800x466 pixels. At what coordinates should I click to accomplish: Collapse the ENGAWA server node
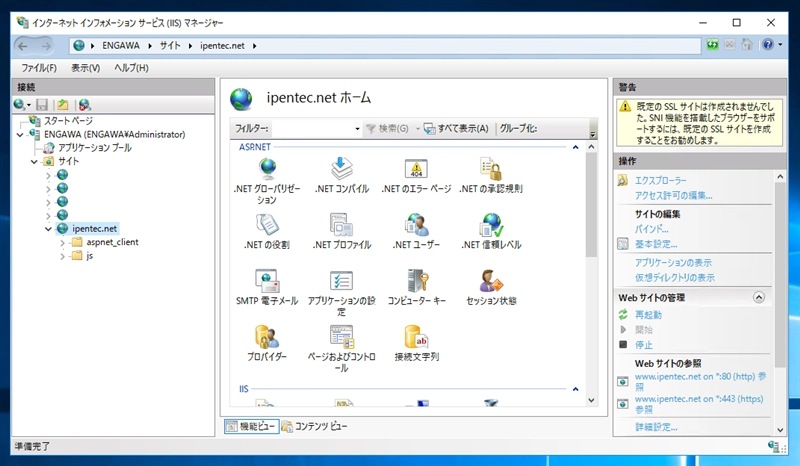20,135
